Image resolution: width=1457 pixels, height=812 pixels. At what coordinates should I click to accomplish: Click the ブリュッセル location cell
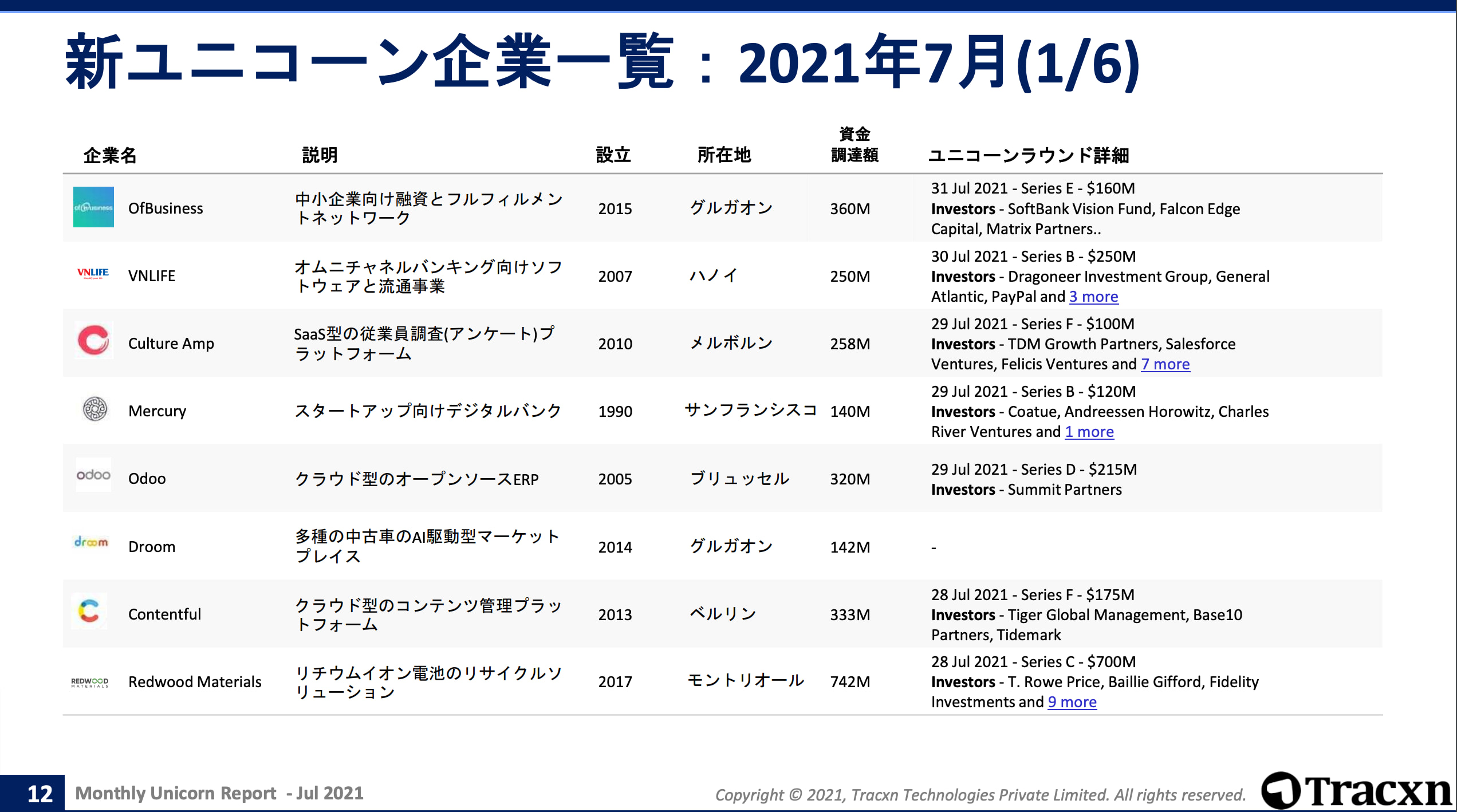(739, 478)
